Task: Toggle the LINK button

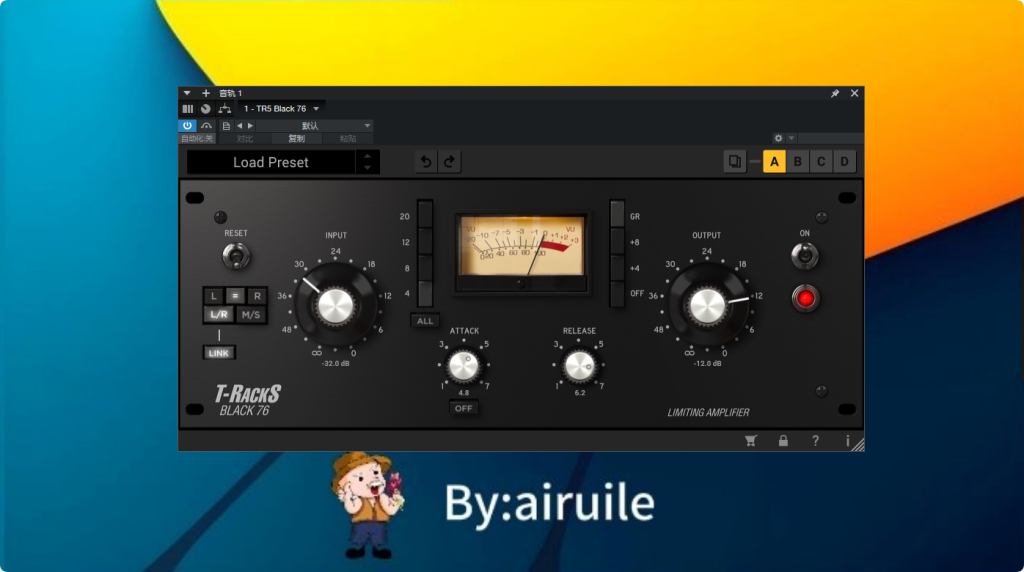Action: coord(219,353)
